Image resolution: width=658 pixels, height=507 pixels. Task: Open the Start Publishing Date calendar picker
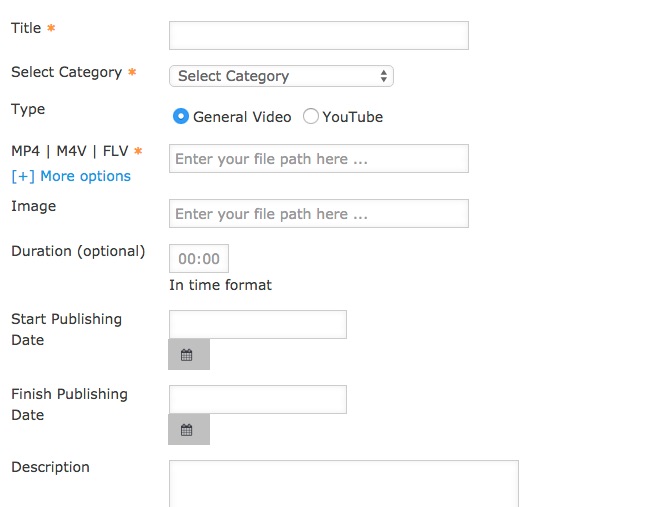pyautogui.click(x=189, y=355)
